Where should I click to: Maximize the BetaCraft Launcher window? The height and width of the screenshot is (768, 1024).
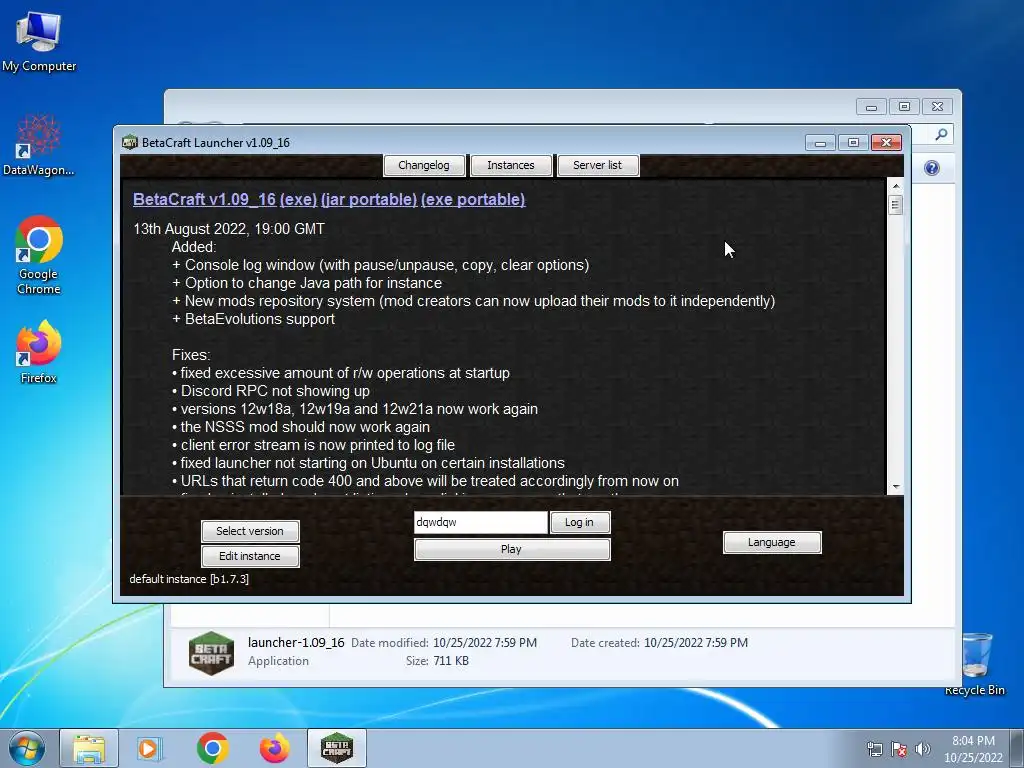point(853,142)
